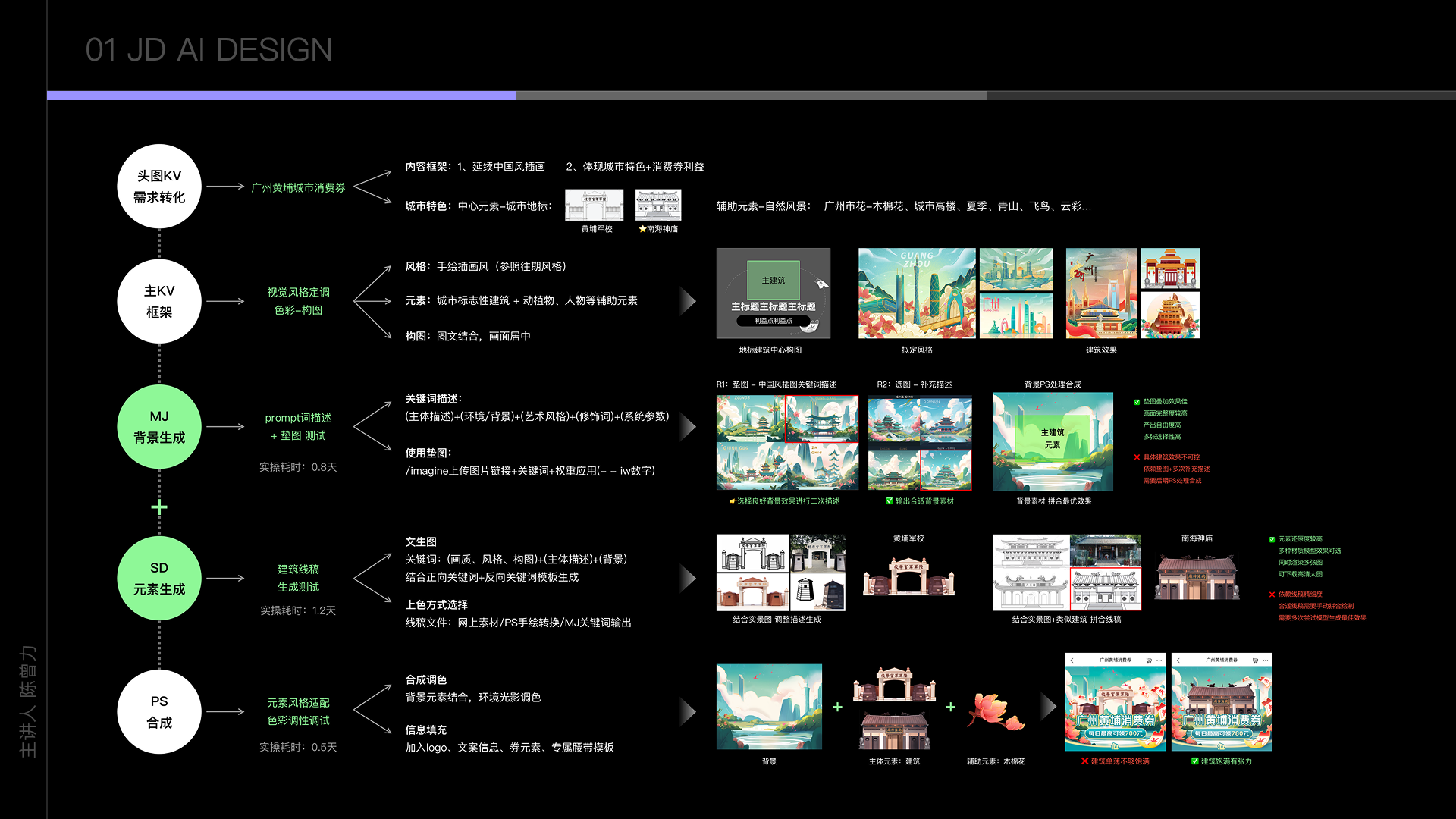Click the star icon beside 南海神庙
Image resolution: width=1456 pixels, height=819 pixels.
(642, 229)
